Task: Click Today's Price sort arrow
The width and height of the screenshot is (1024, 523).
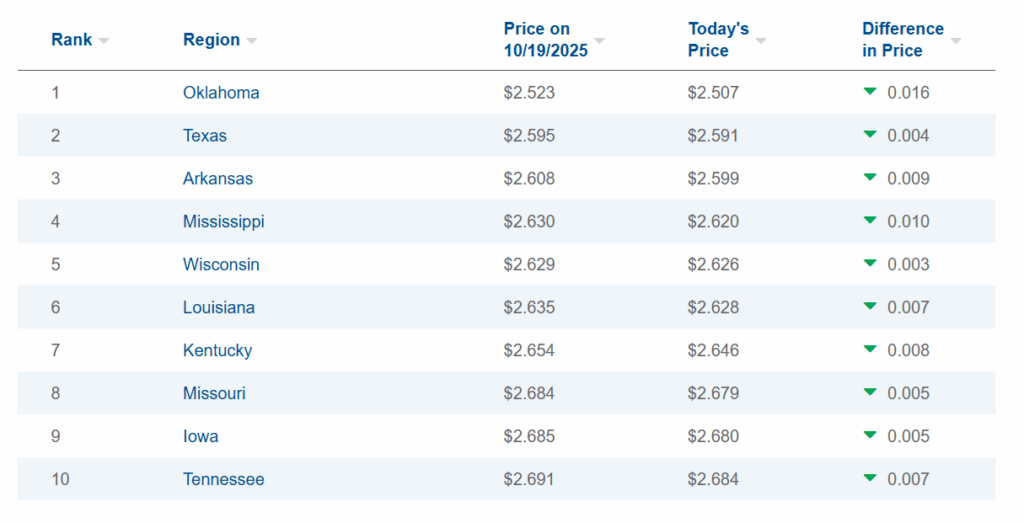Action: pos(761,41)
